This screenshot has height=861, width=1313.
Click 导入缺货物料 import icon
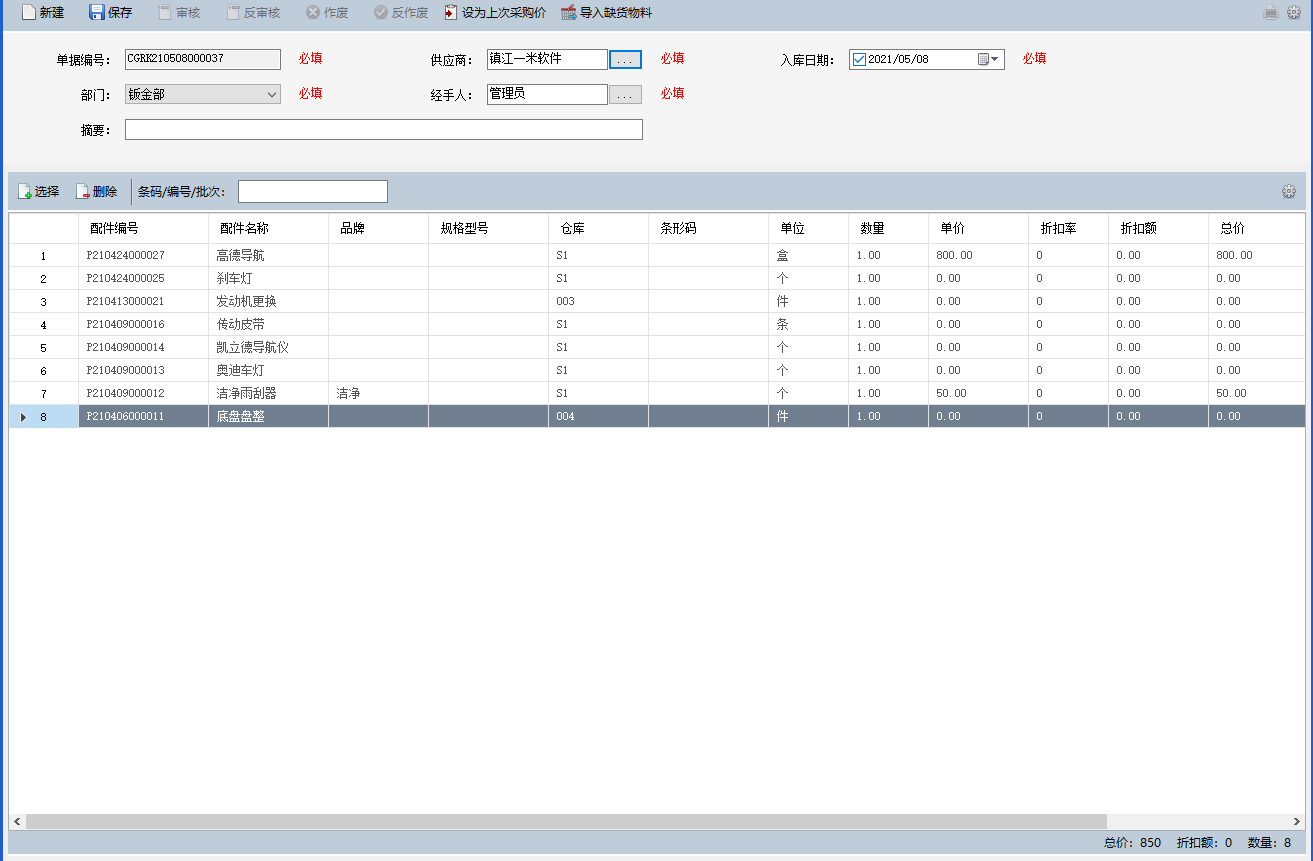pyautogui.click(x=569, y=13)
